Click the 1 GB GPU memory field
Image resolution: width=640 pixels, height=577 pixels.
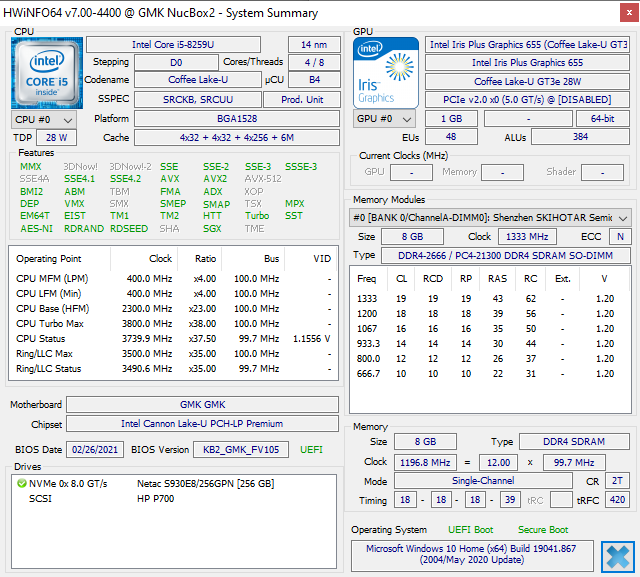point(451,119)
